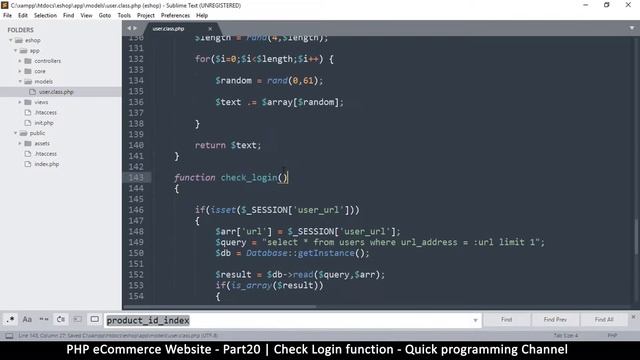Viewport: 640px width, 360px height.
Task: Open the Selection menu
Action: pos(45,15)
